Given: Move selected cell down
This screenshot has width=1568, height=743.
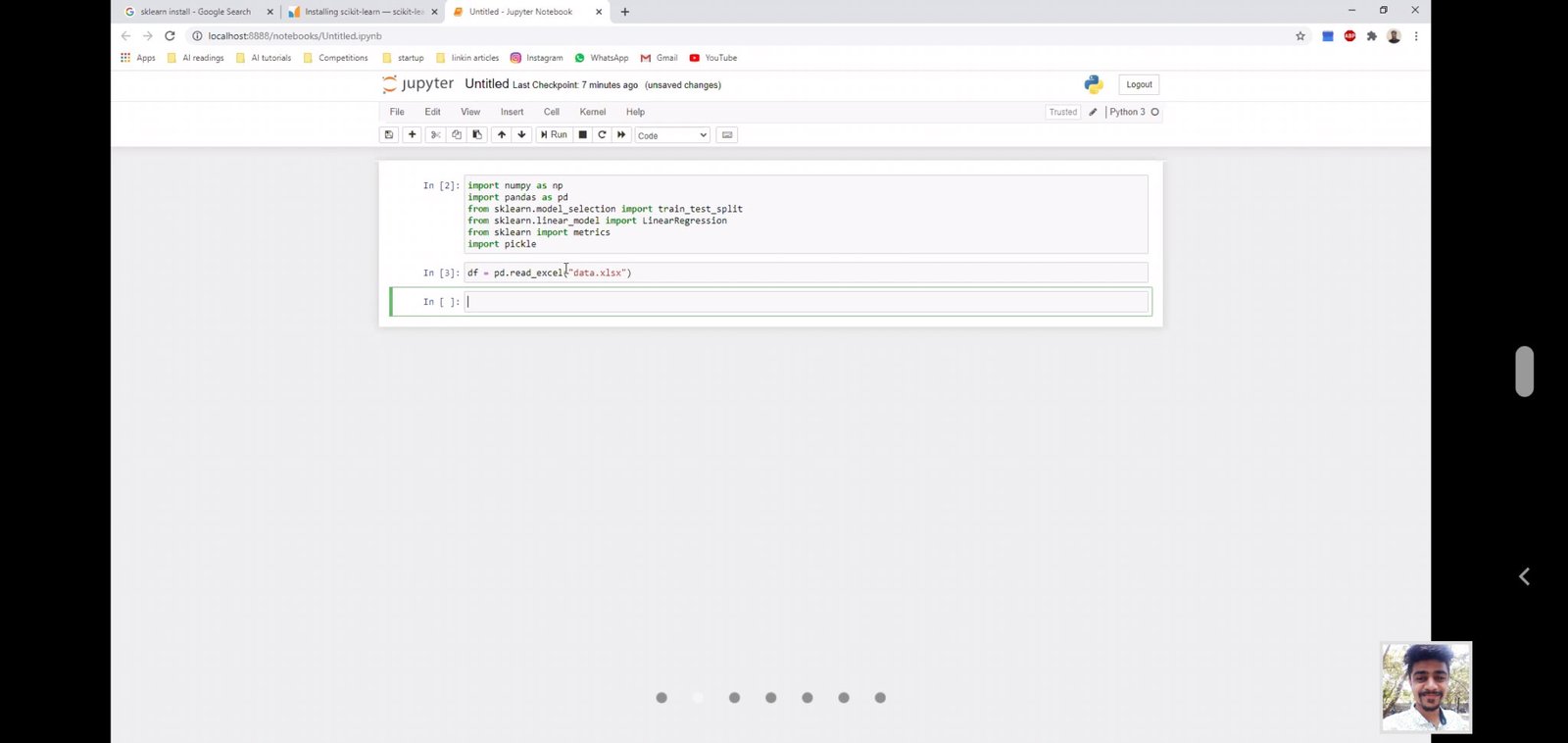Looking at the screenshot, I should pos(521,135).
